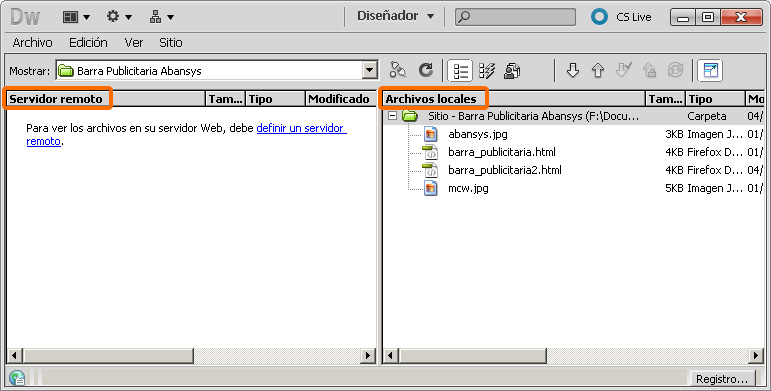The width and height of the screenshot is (771, 391).
Task: Click the search input field
Action: pos(515,17)
